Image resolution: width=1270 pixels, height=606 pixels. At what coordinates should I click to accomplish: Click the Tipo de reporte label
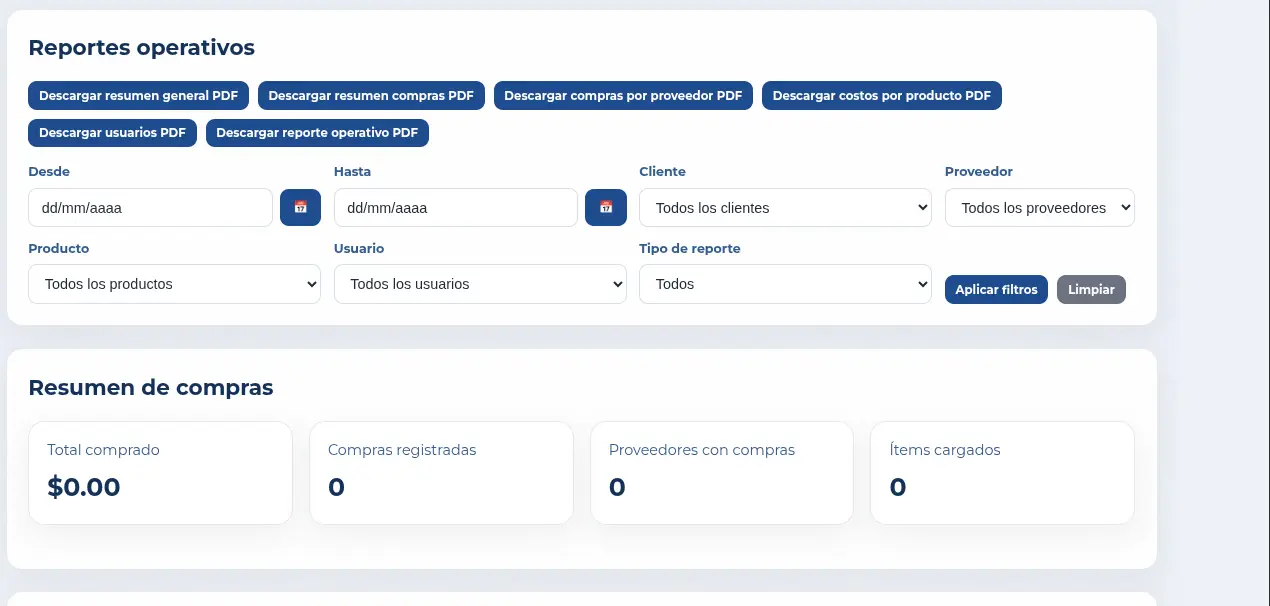coord(690,248)
